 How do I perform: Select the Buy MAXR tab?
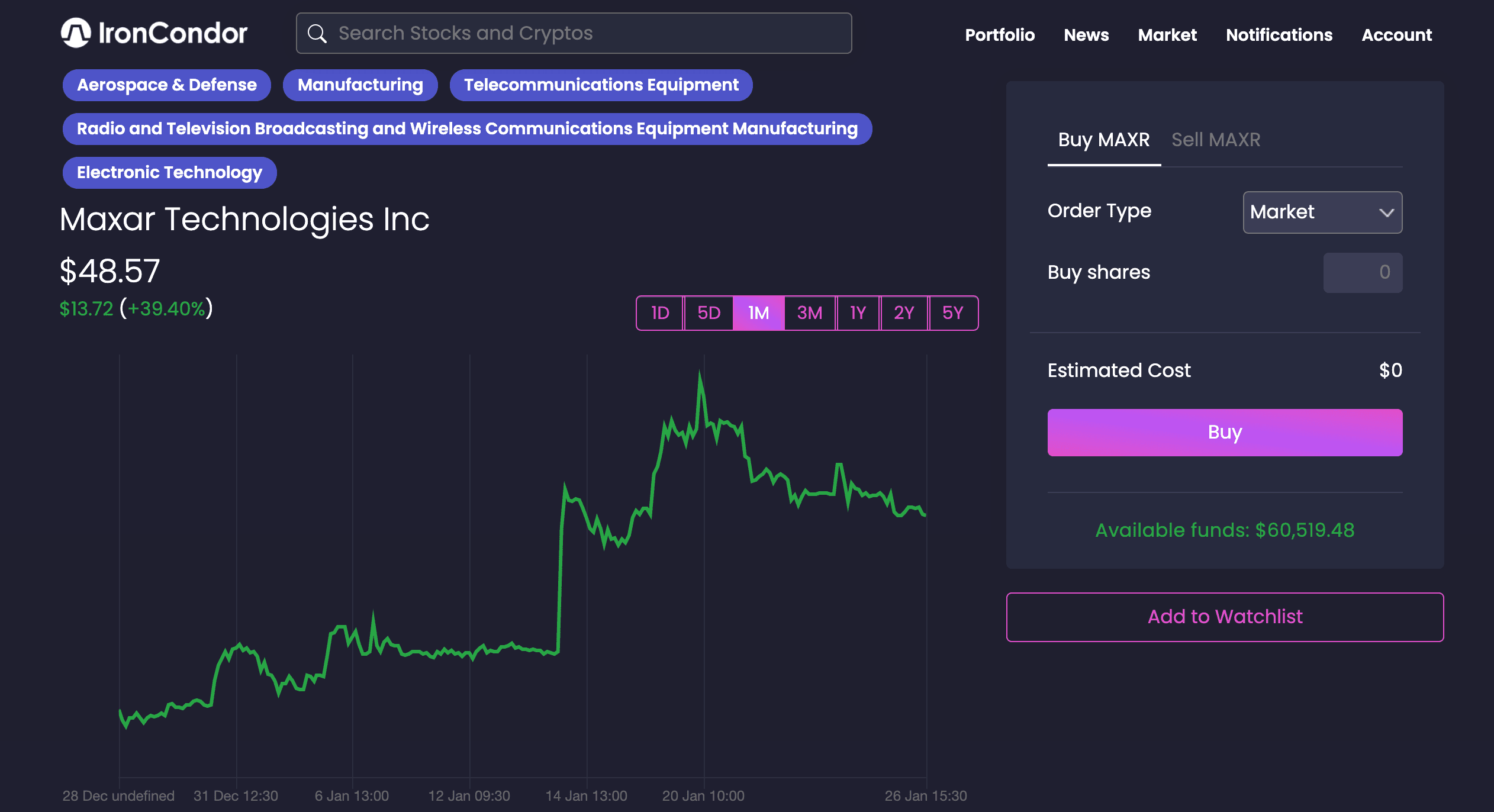click(1103, 140)
